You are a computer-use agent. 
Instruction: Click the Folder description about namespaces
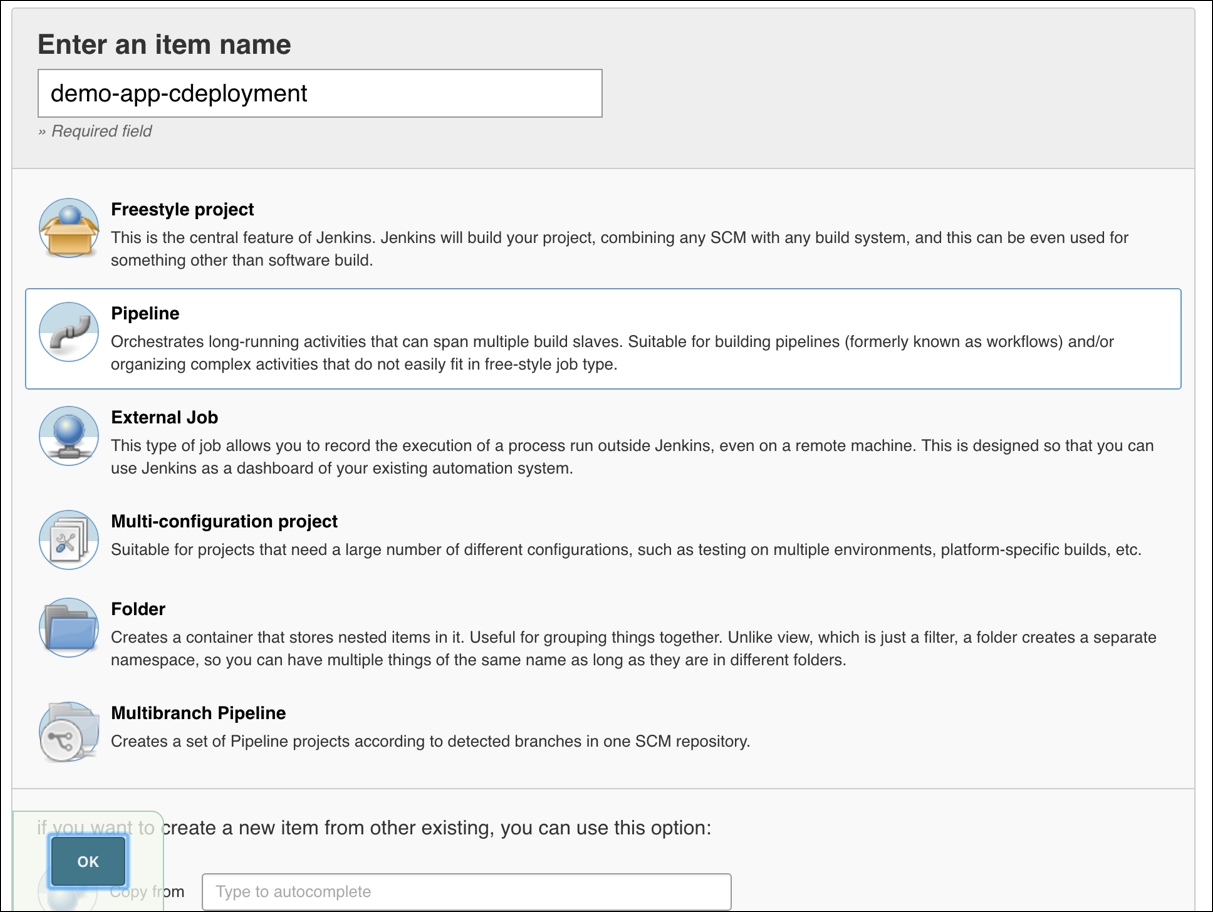tap(633, 649)
